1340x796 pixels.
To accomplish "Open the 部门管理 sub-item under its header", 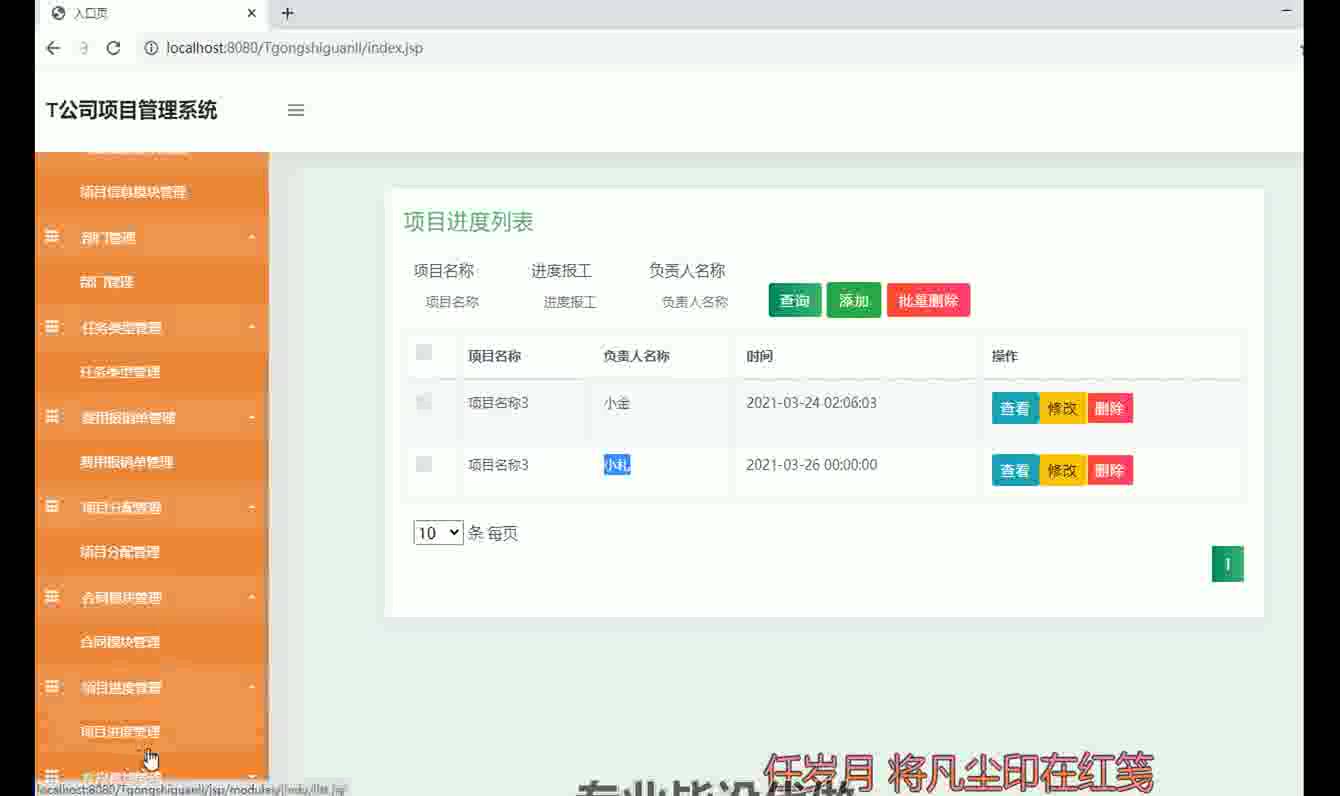I will pos(107,282).
